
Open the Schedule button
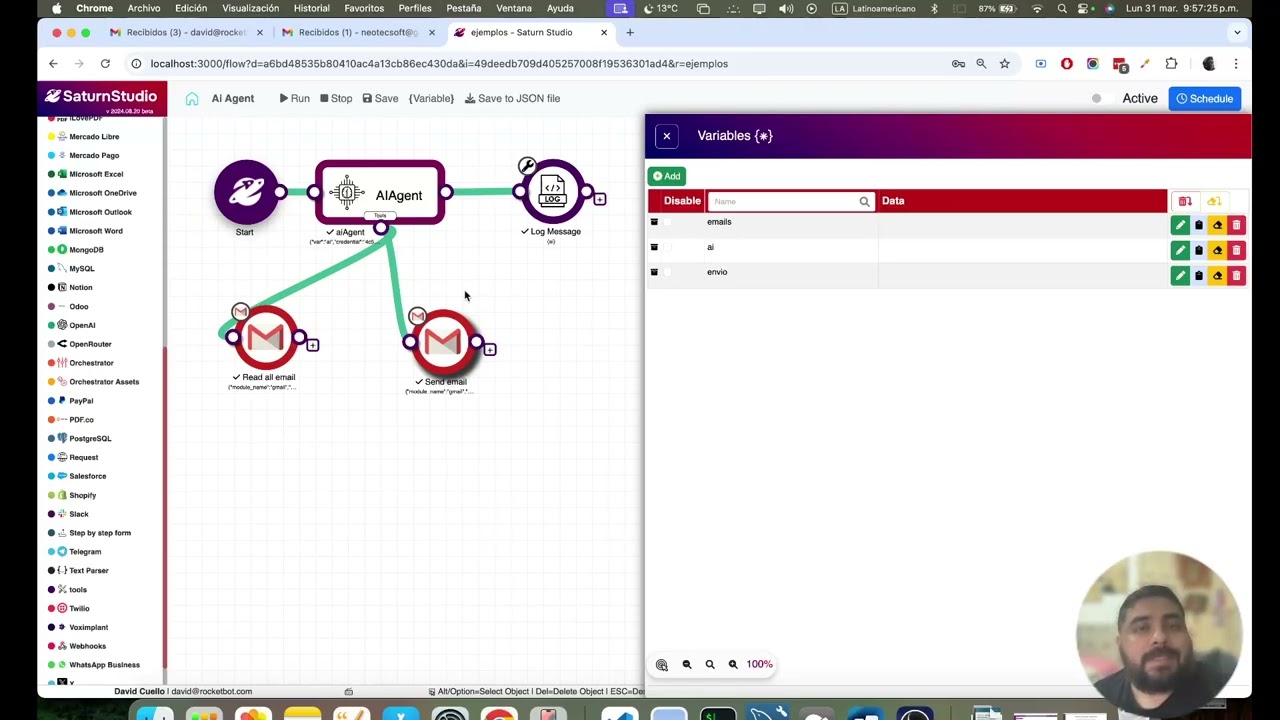coord(1204,99)
